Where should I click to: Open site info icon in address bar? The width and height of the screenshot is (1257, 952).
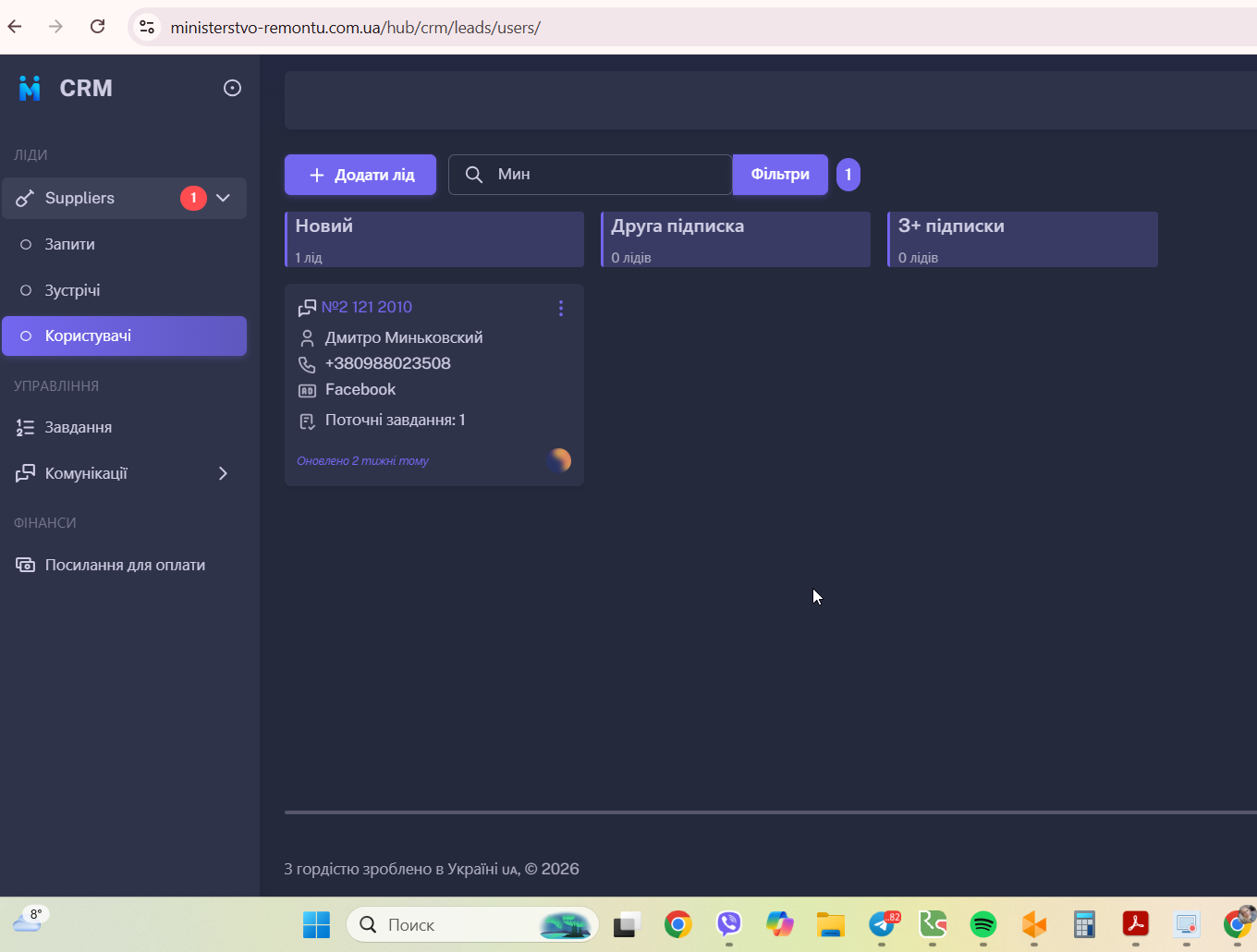(147, 27)
